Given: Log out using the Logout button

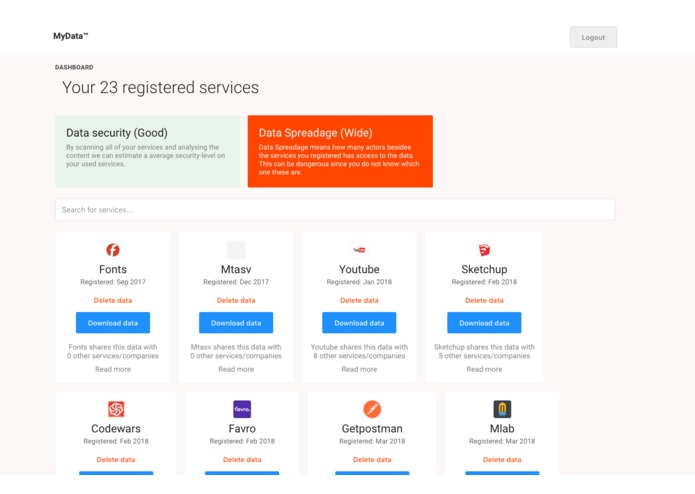Looking at the screenshot, I should pos(593,37).
